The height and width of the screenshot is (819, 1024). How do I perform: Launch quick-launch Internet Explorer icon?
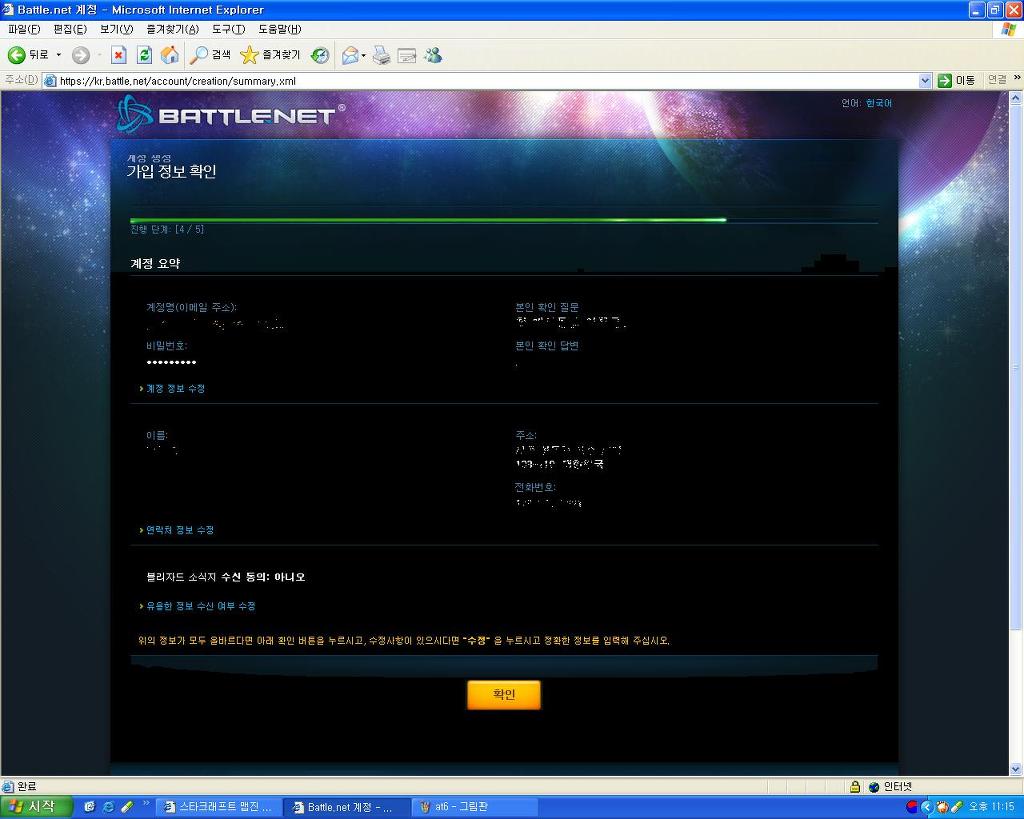coord(108,807)
